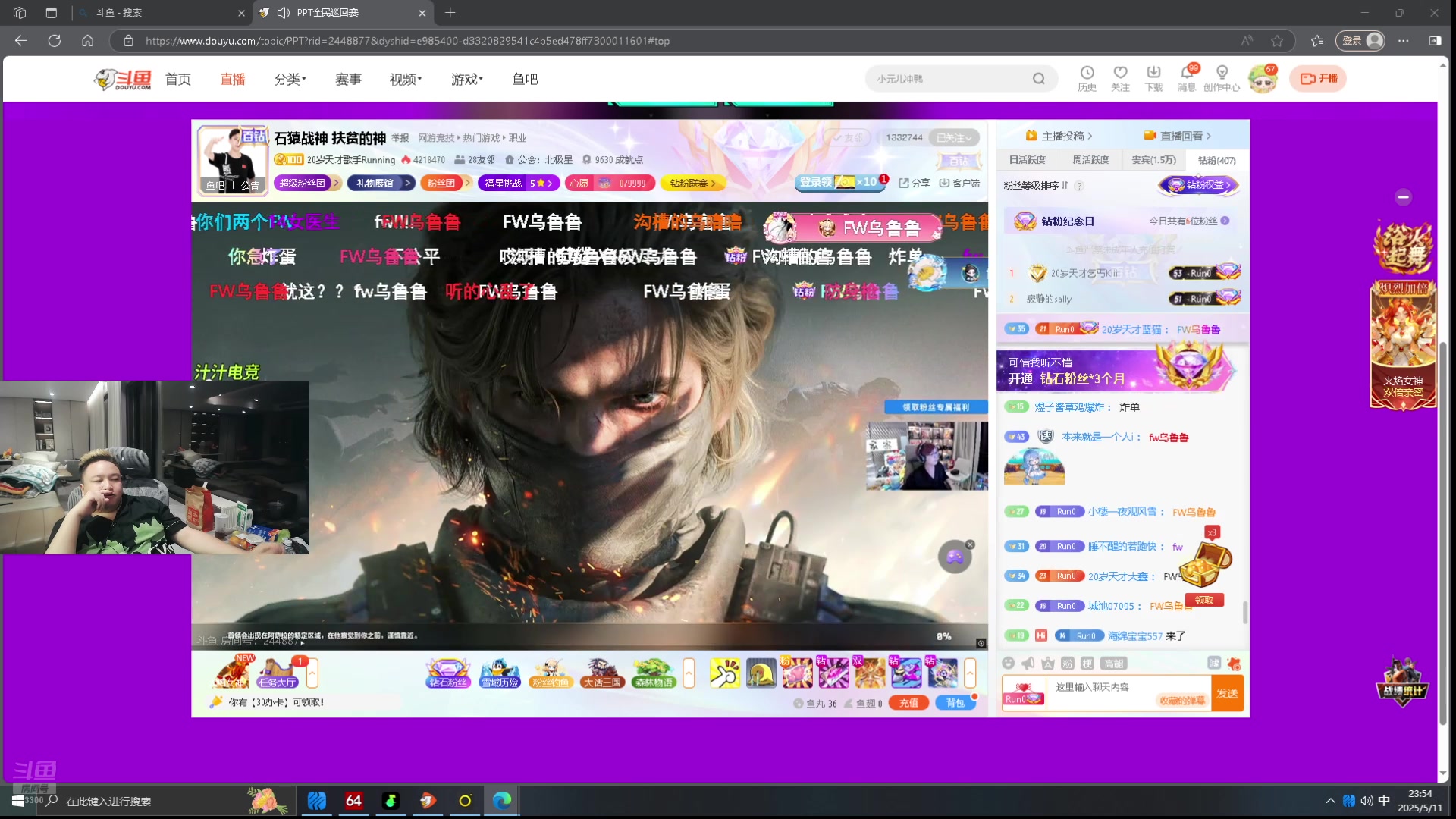Send the yellow clapping hand gift
The height and width of the screenshot is (819, 1456).
(724, 673)
